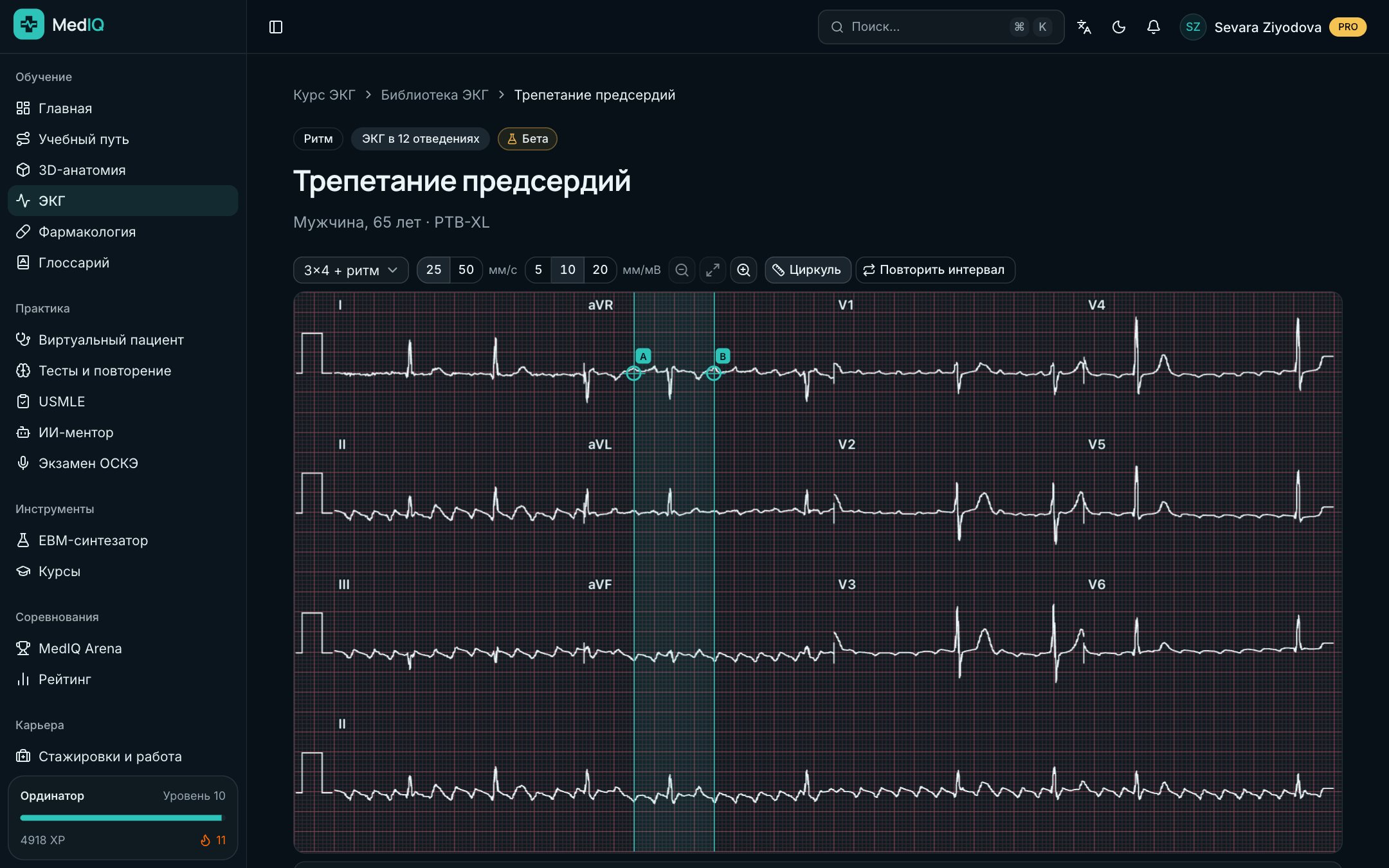Click the MedIQ logo icon
The height and width of the screenshot is (868, 1389).
[x=29, y=24]
